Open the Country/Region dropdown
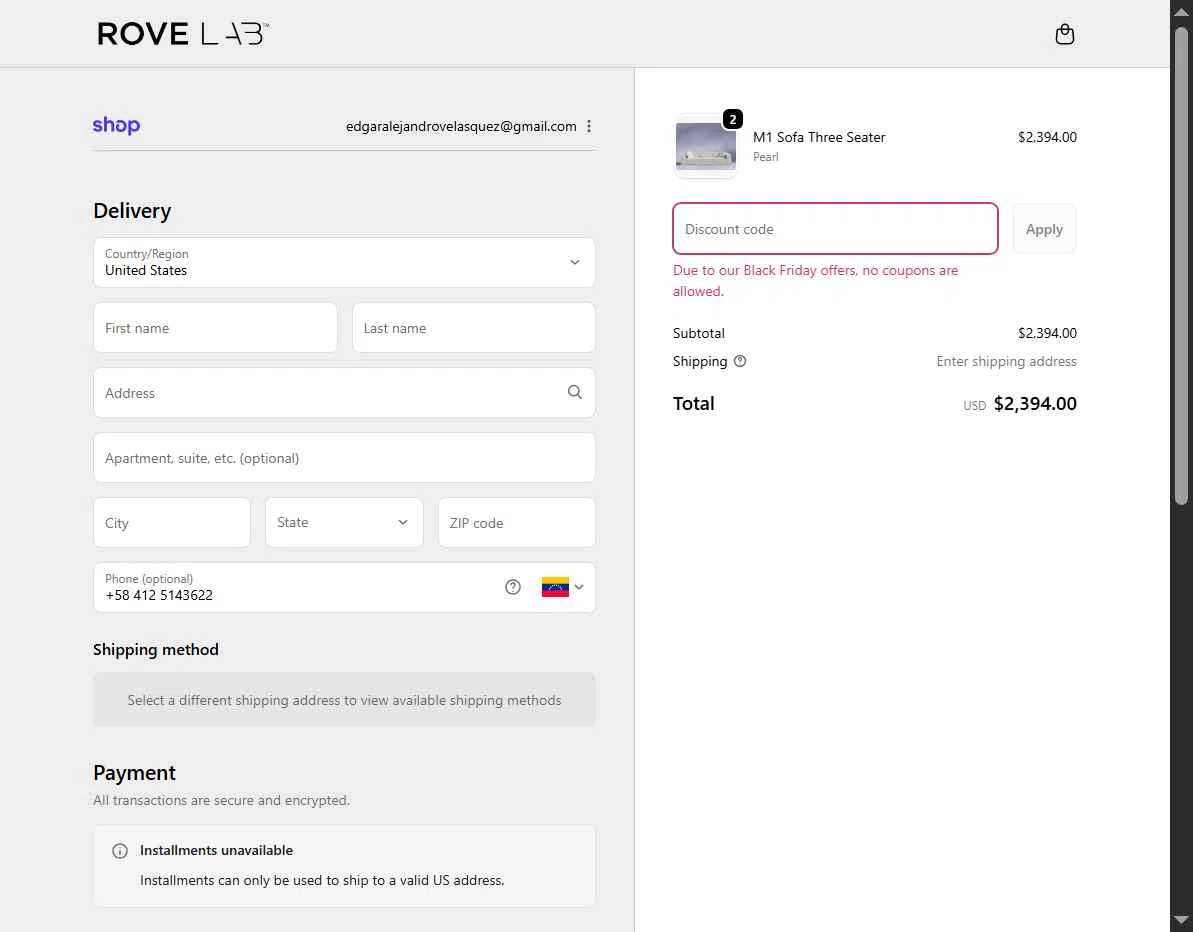Screen dimensions: 1193x932 (344, 262)
